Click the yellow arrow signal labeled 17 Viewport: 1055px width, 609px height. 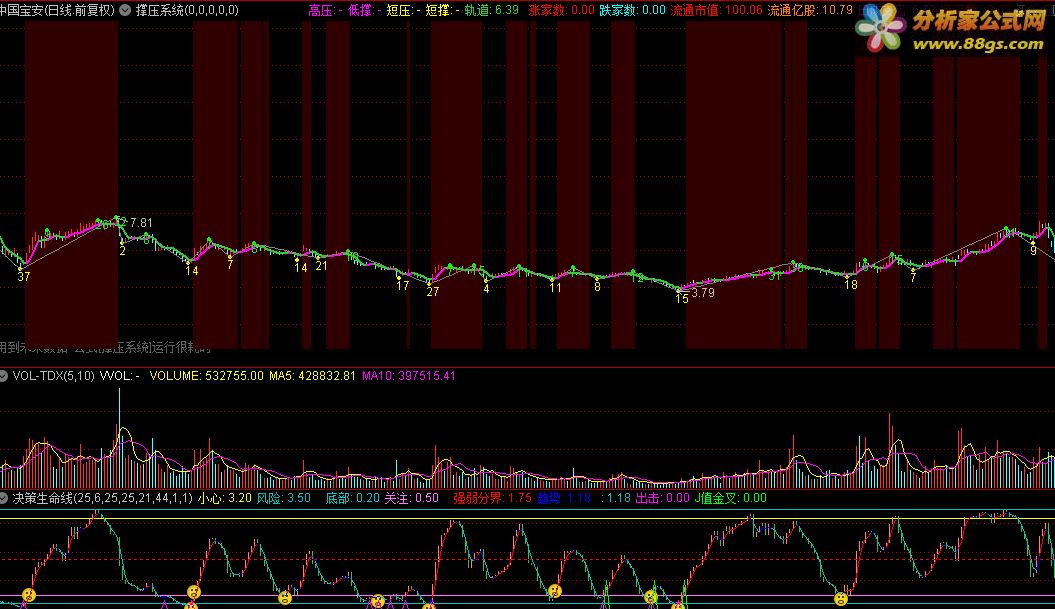pyautogui.click(x=402, y=284)
